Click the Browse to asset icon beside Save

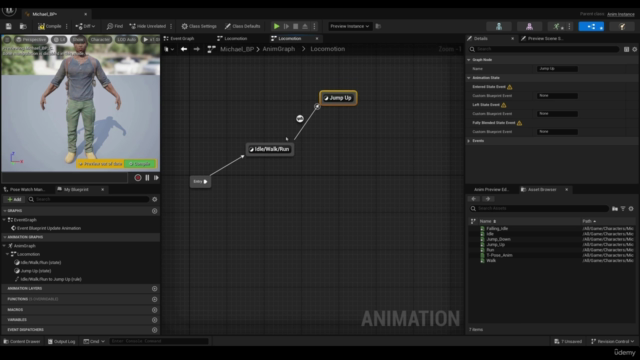(x=23, y=26)
